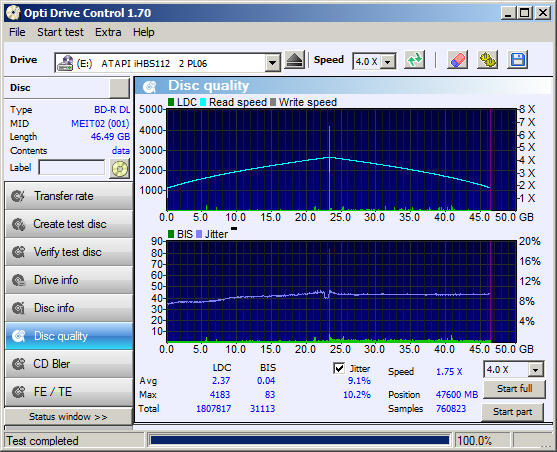
Task: Expand the test speed dropdown above Start full
Action: [535, 370]
